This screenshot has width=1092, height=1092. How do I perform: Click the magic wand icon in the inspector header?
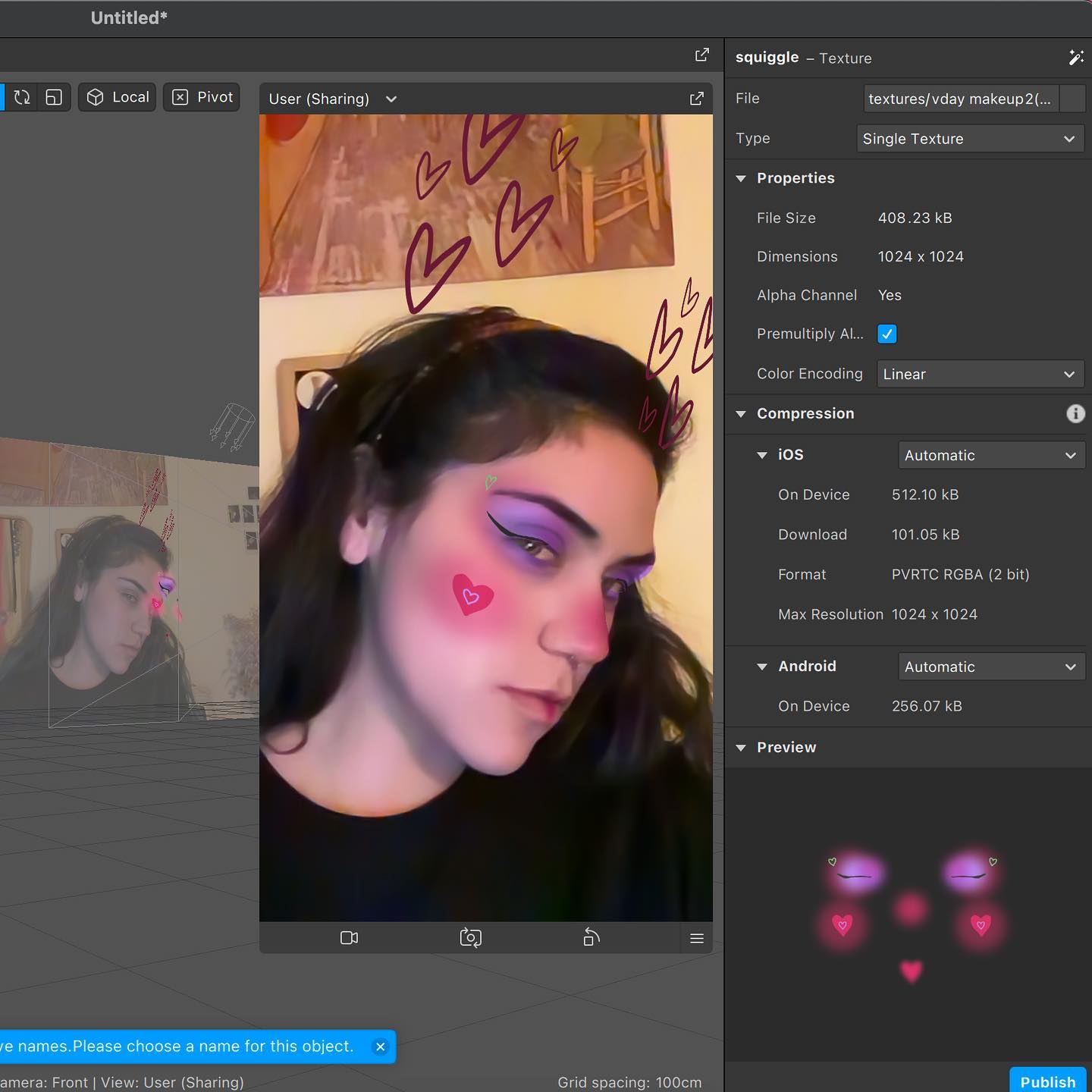pyautogui.click(x=1075, y=58)
